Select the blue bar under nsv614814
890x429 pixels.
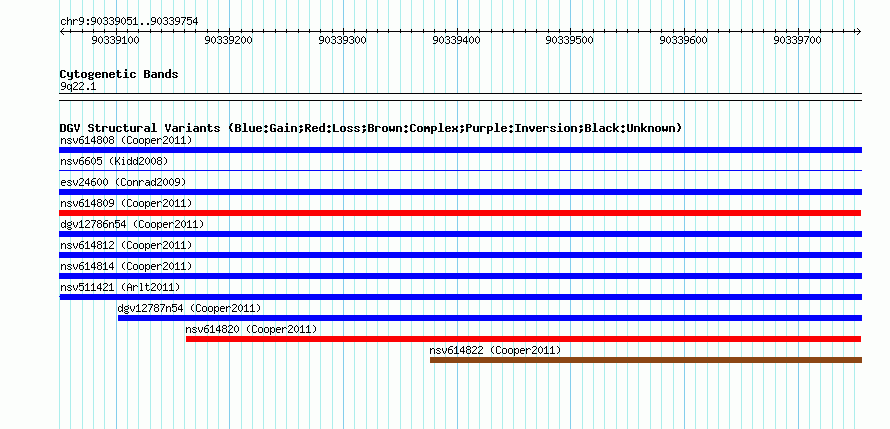tap(460, 276)
